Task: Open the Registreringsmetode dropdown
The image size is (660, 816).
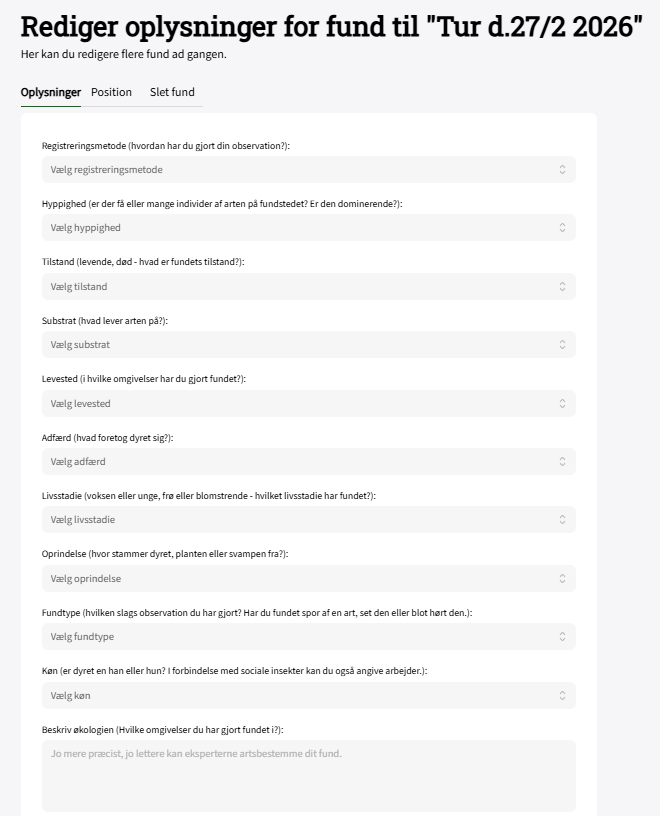Action: 308,170
